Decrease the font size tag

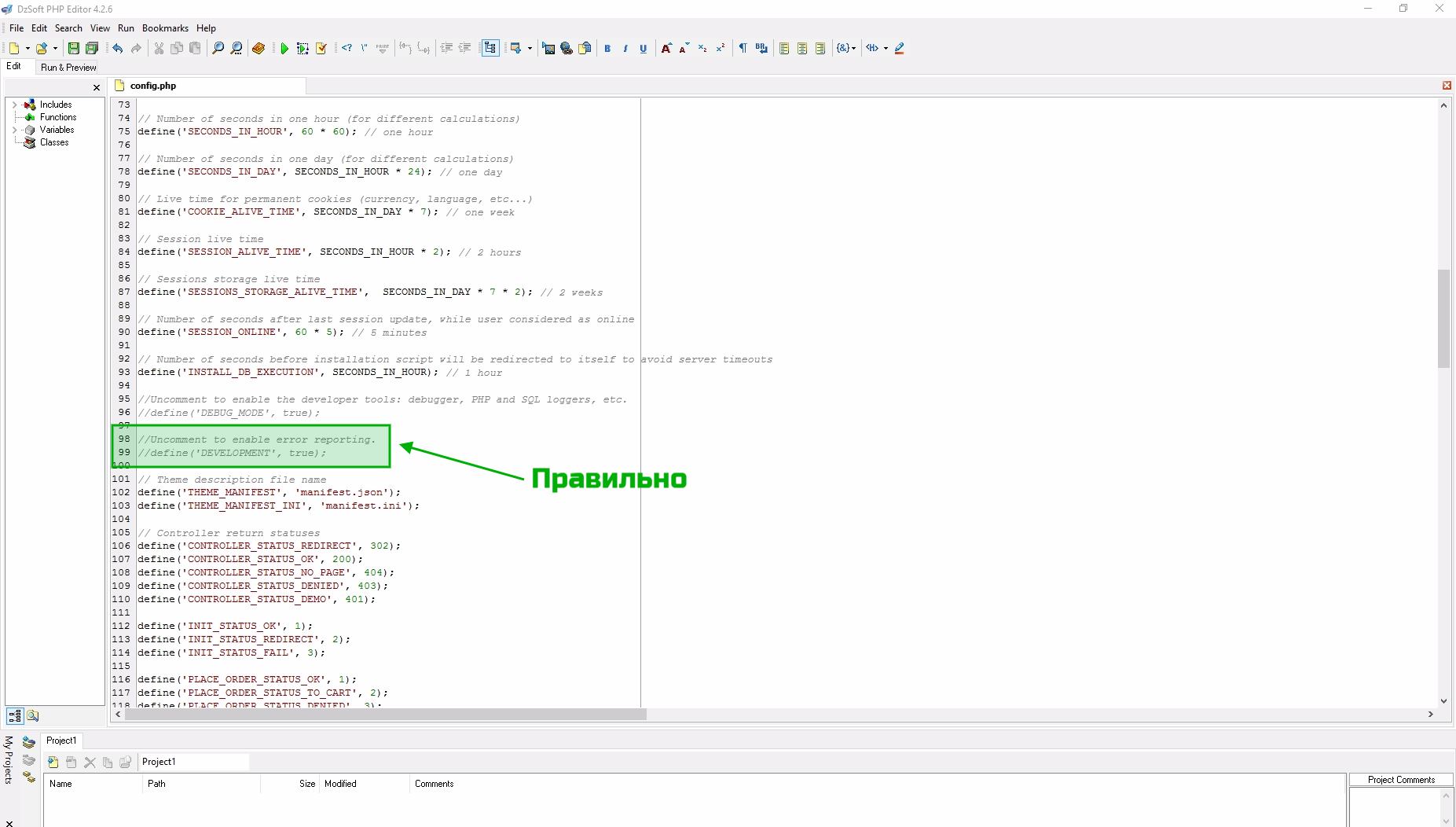pyautogui.click(x=684, y=48)
